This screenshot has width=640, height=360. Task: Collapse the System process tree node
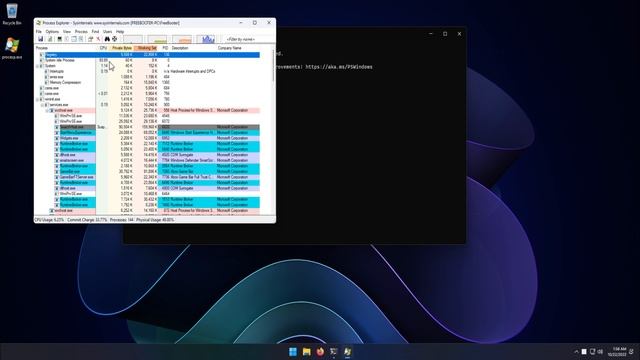[37, 66]
